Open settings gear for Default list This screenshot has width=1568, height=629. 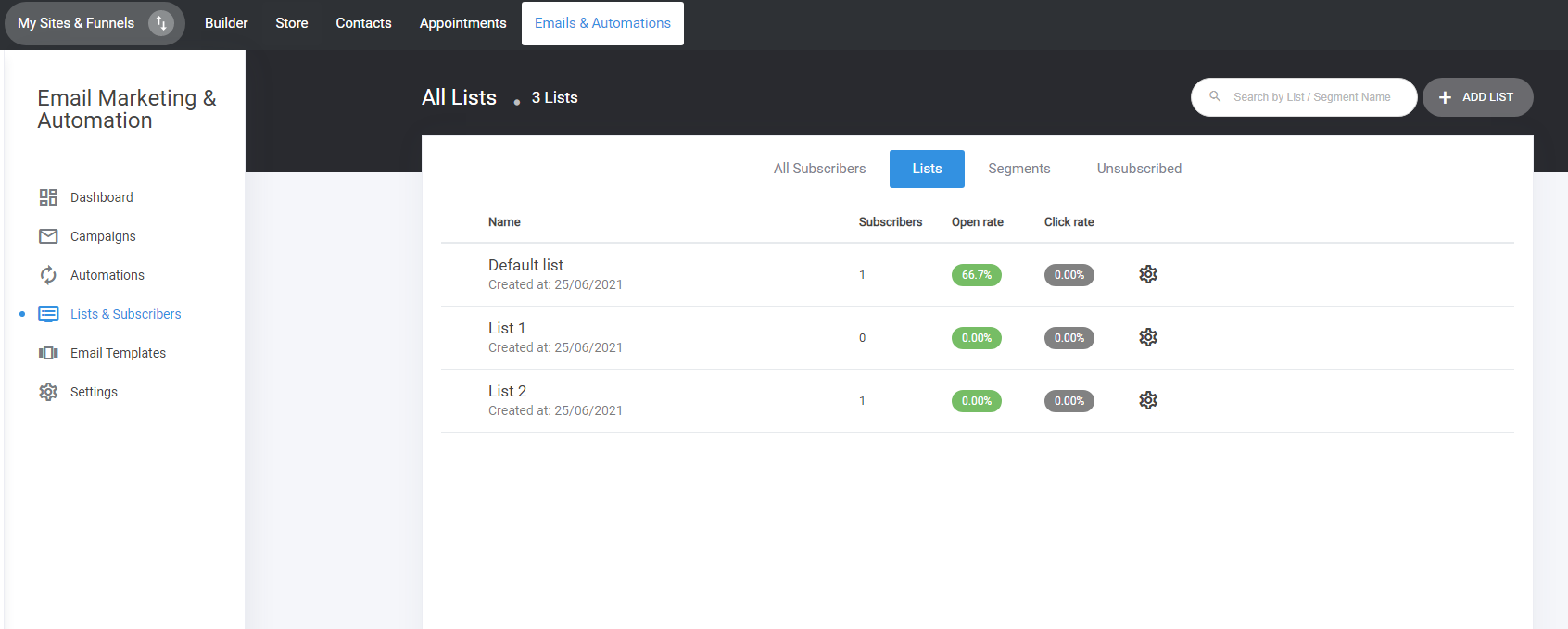pyautogui.click(x=1148, y=274)
